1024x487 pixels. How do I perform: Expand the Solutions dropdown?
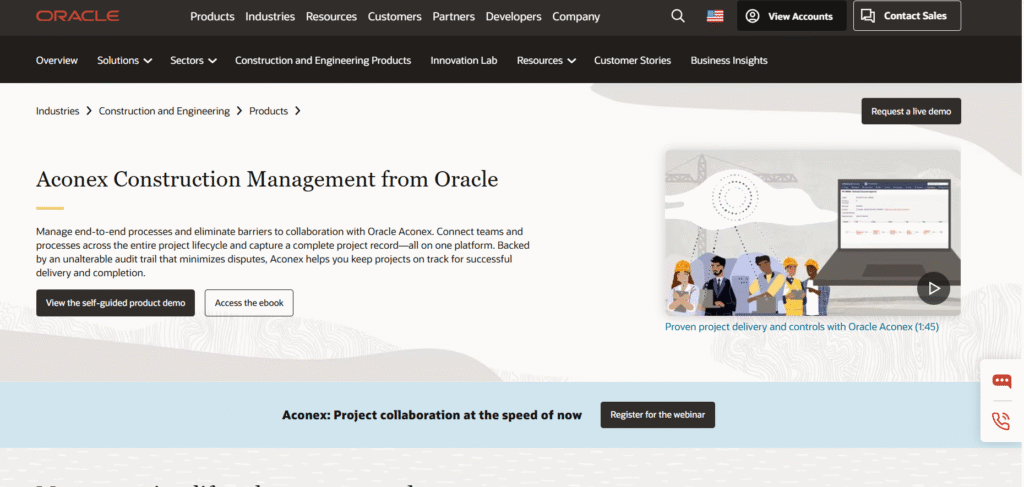tap(124, 60)
